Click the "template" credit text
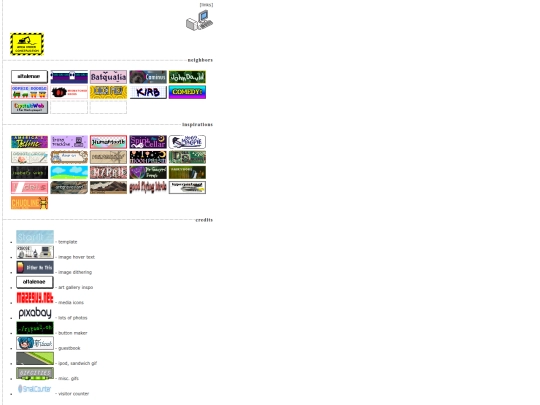This screenshot has height=405, width=540. (68, 242)
